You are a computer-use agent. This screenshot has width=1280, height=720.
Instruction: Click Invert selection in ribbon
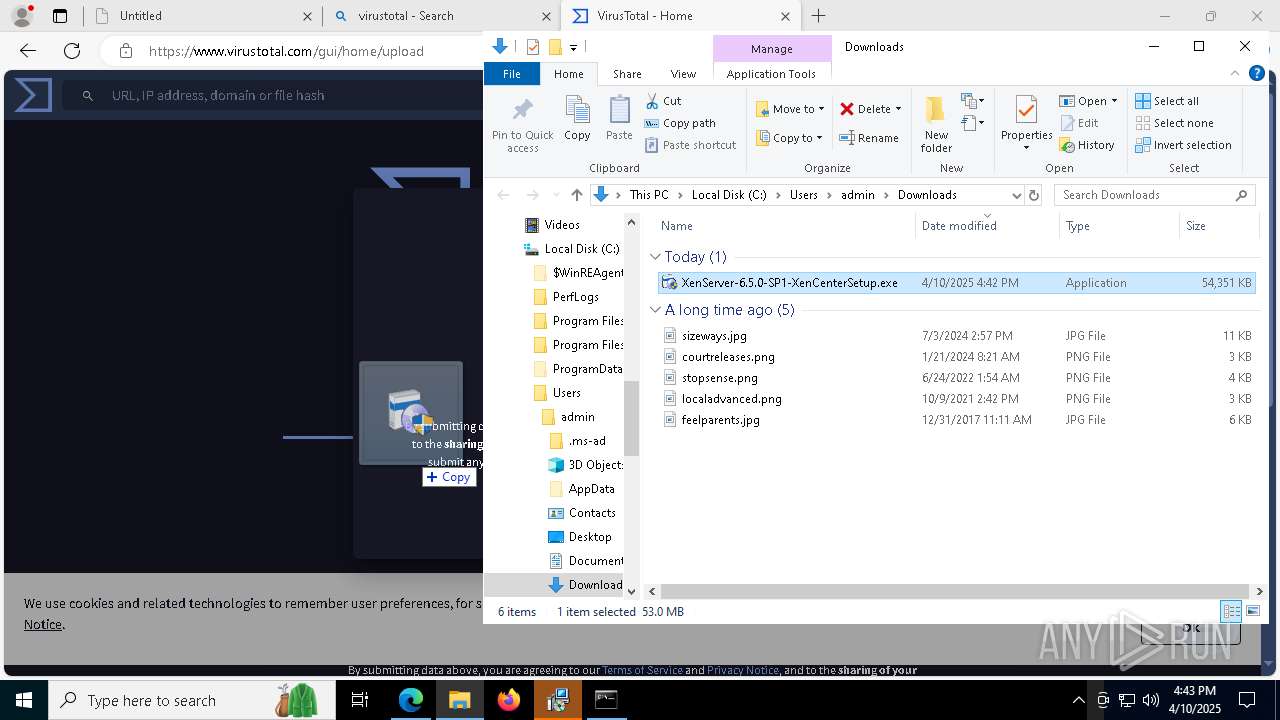(1183, 145)
